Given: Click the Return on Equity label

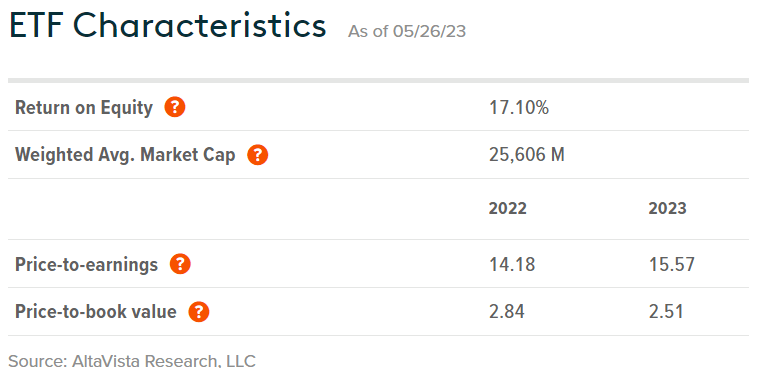Looking at the screenshot, I should pyautogui.click(x=84, y=108).
